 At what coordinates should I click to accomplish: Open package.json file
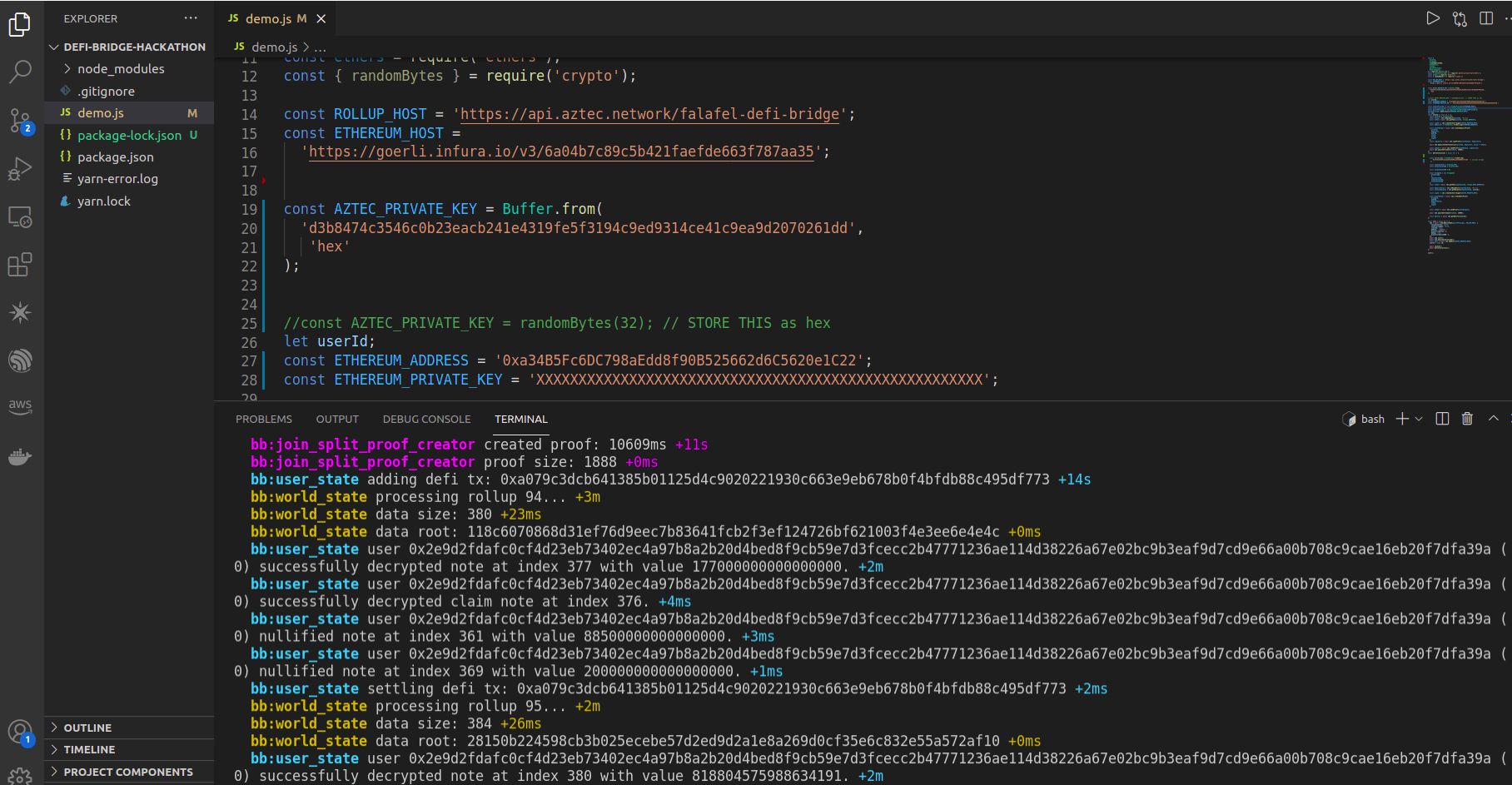pyautogui.click(x=129, y=157)
